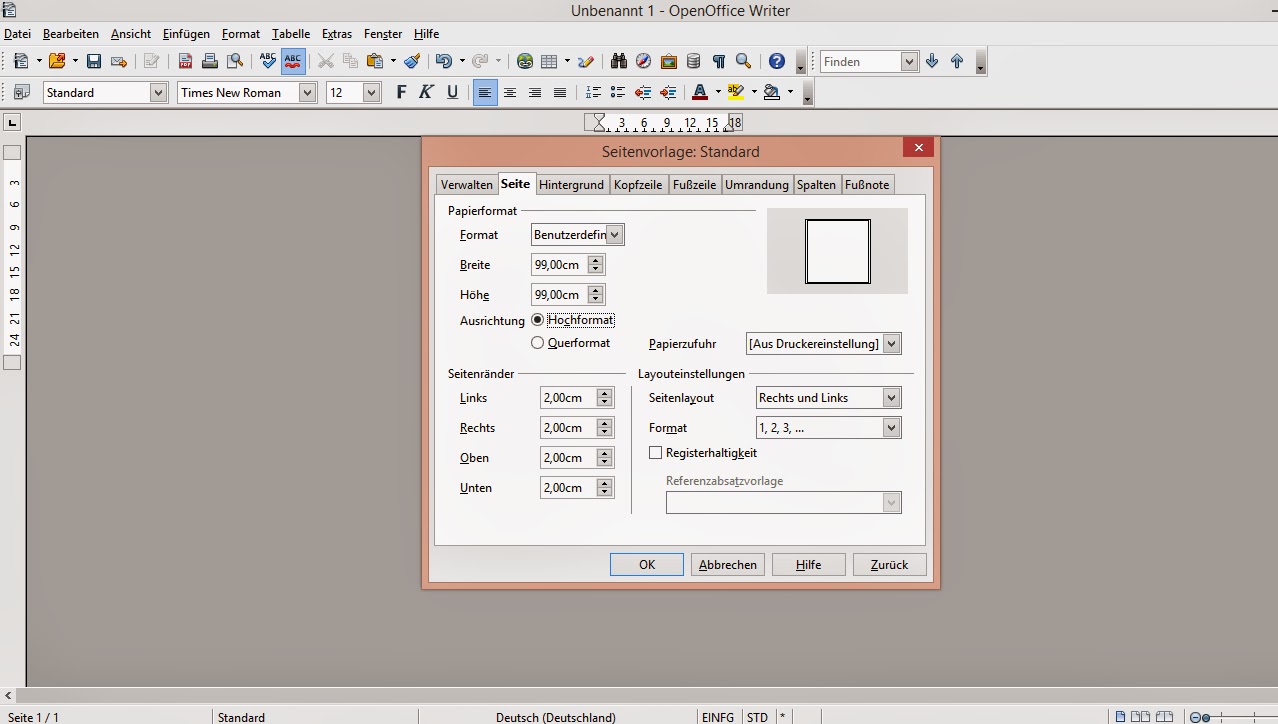1278x724 pixels.
Task: Open the Papierzufuhr dropdown
Action: click(x=891, y=344)
